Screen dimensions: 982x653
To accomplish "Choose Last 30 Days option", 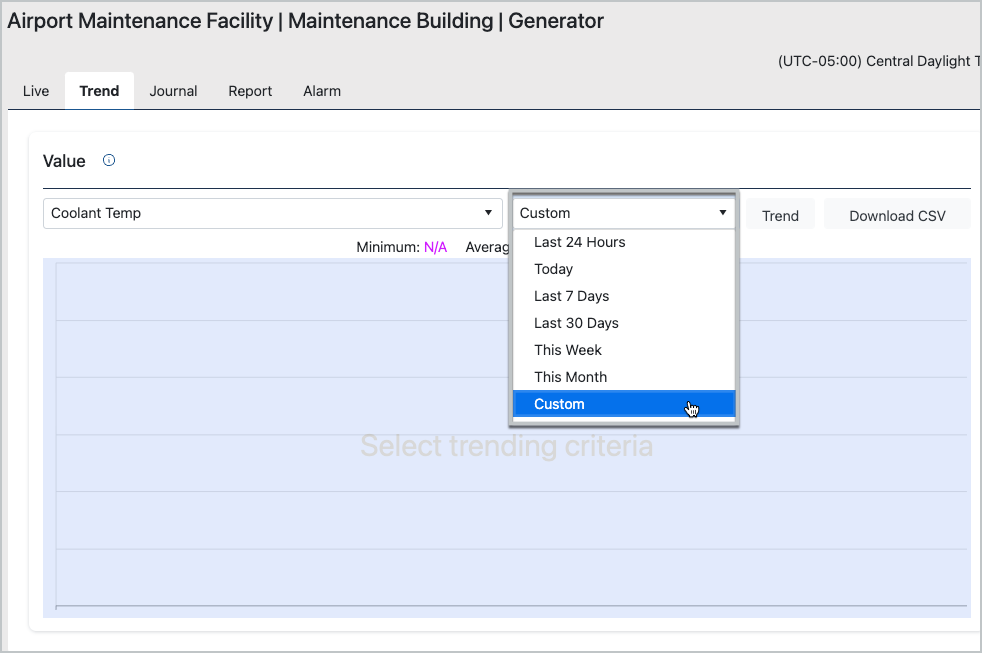I will (x=576, y=323).
